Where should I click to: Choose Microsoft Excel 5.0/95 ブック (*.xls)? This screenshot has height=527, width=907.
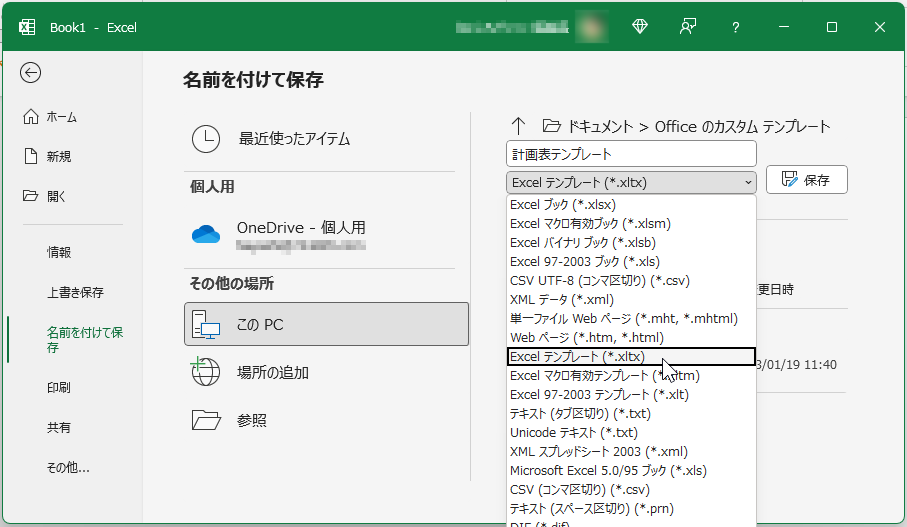click(631, 470)
